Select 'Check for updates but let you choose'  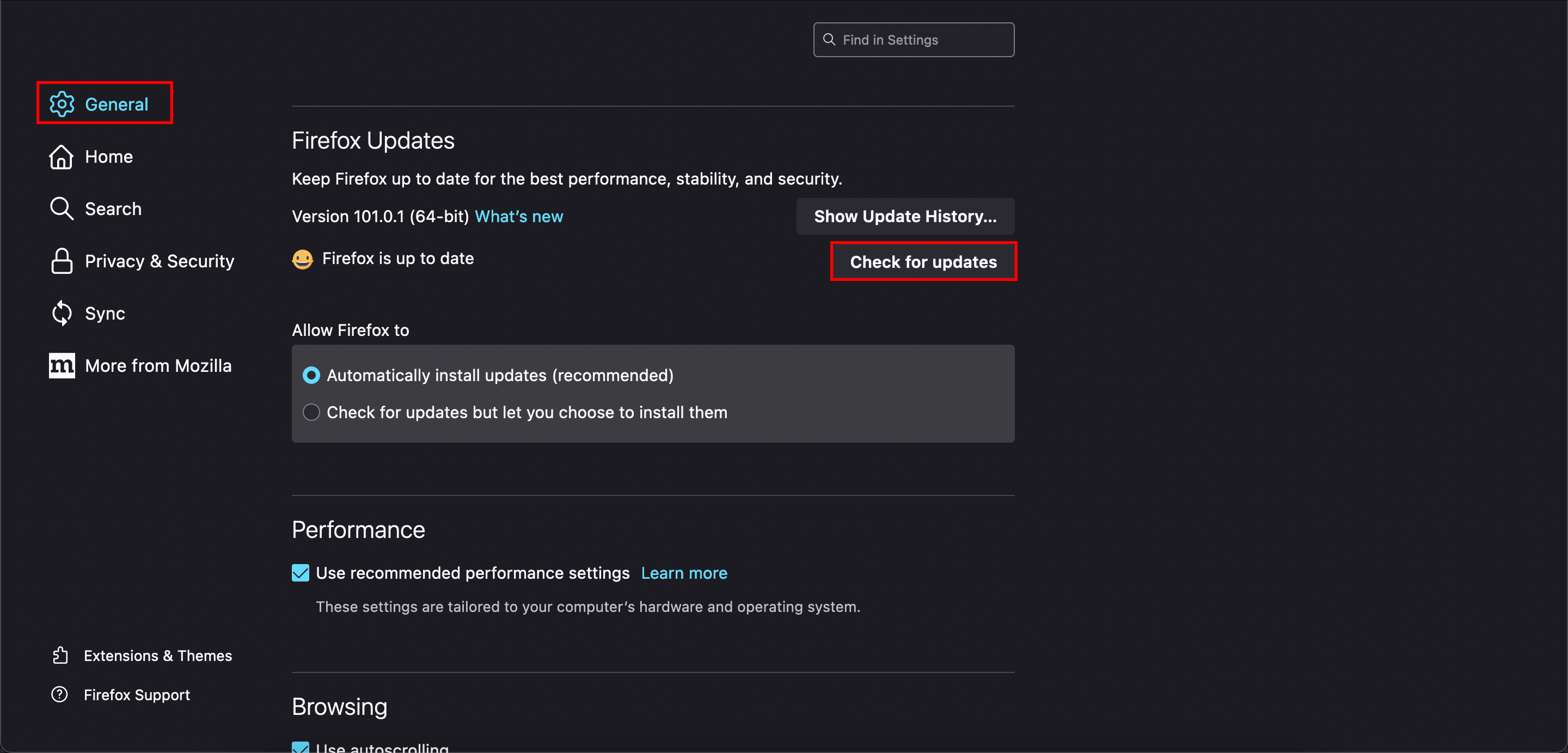311,412
